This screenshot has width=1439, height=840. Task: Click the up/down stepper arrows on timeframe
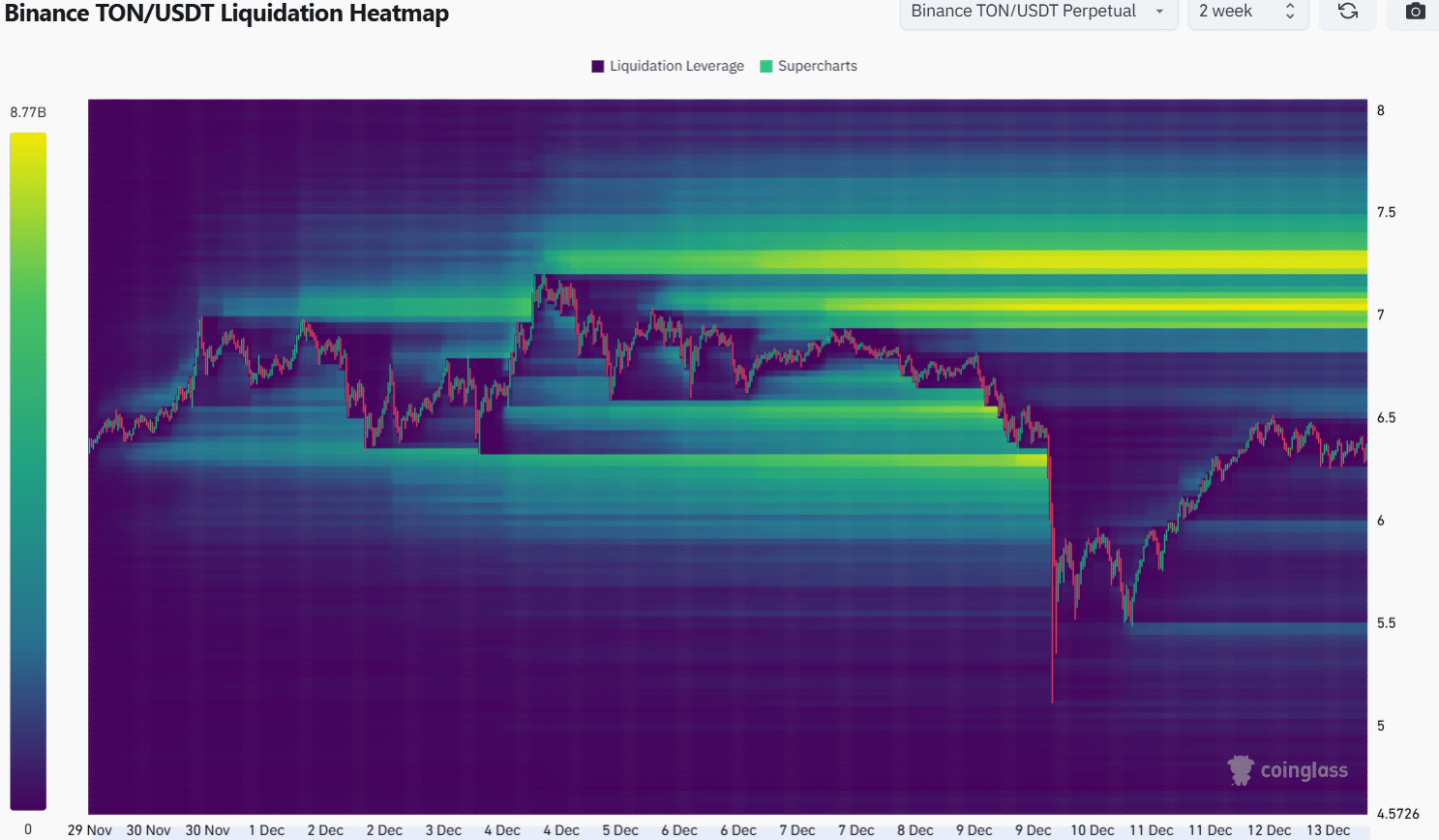(1290, 12)
